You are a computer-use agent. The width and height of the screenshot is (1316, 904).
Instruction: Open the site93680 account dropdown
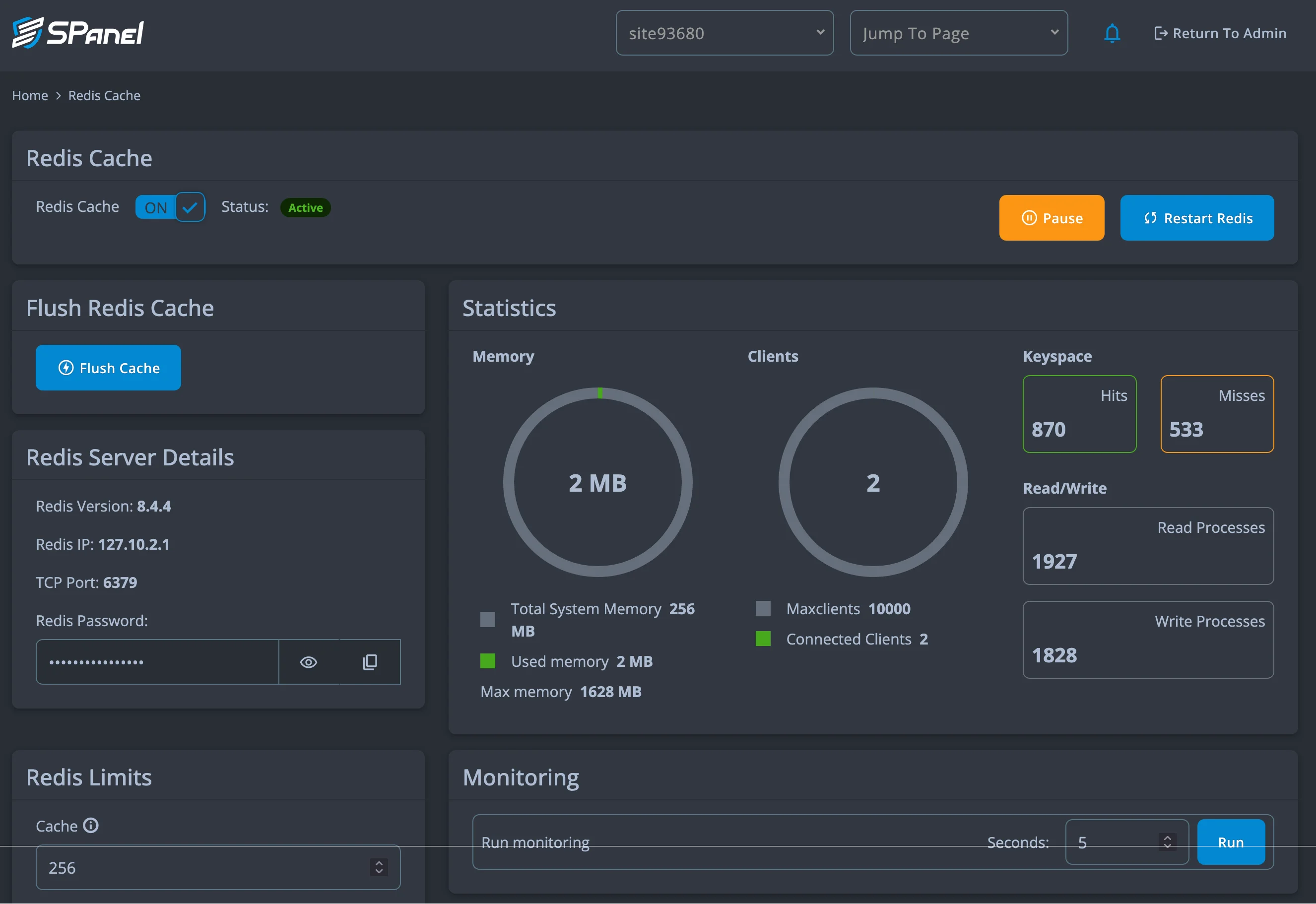click(x=724, y=33)
